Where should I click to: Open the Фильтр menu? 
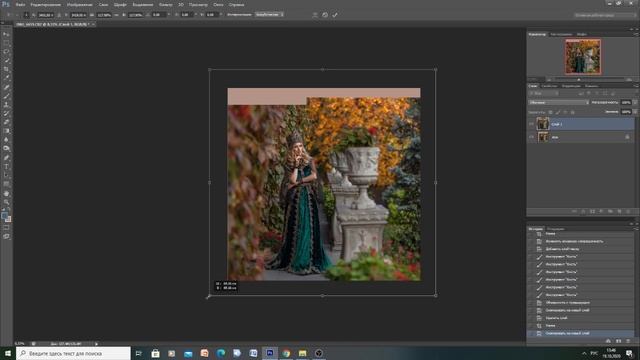pos(165,4)
